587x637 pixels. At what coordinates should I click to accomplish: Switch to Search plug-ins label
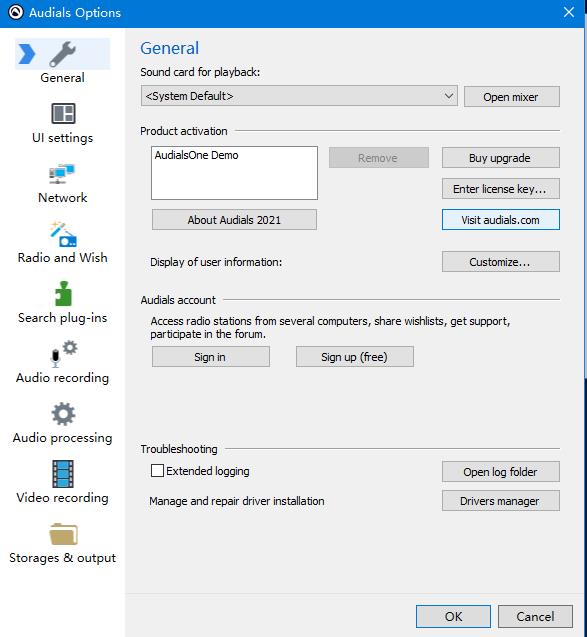[x=63, y=318]
